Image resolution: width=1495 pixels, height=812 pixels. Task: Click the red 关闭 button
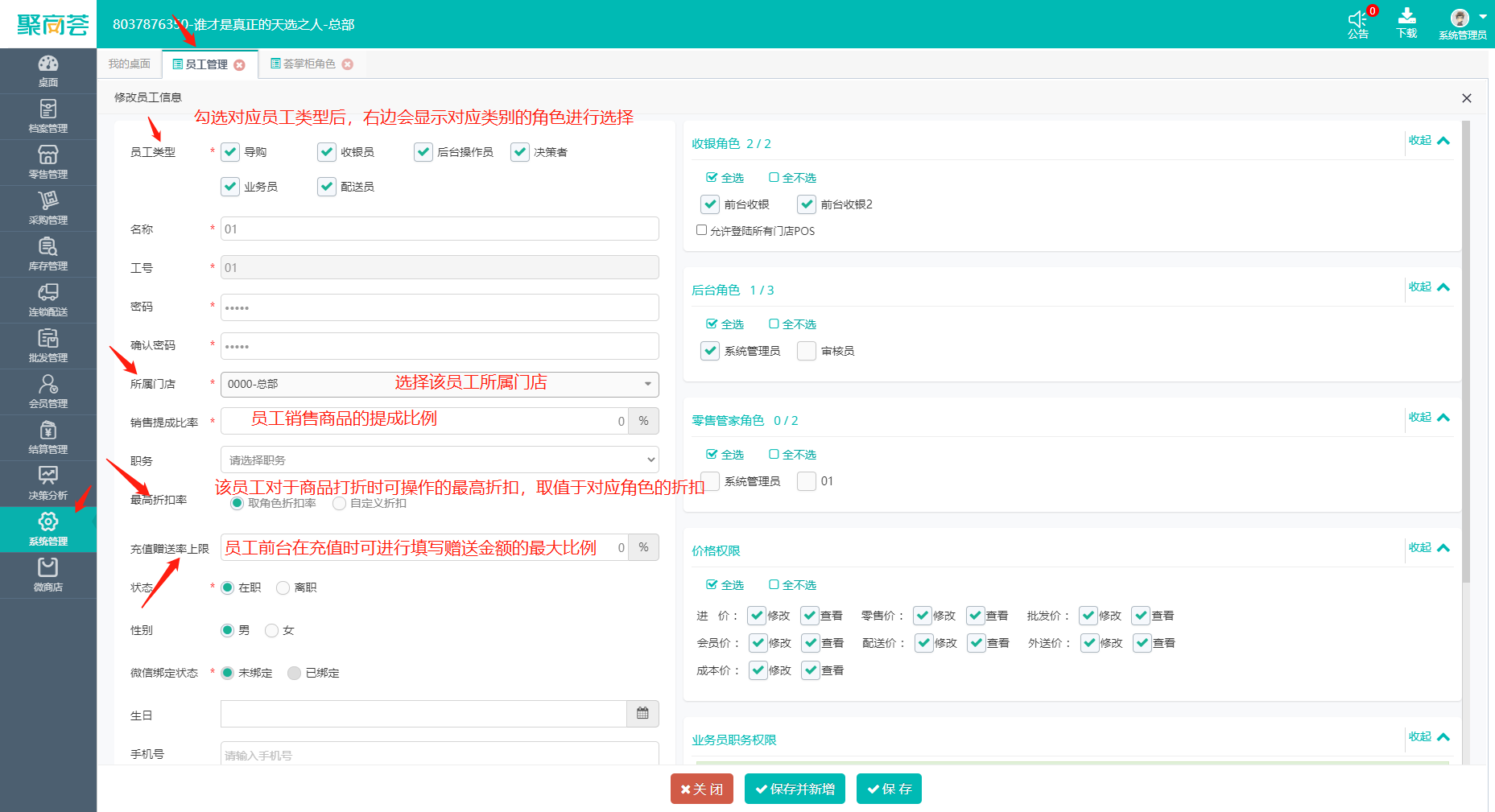pyautogui.click(x=702, y=789)
